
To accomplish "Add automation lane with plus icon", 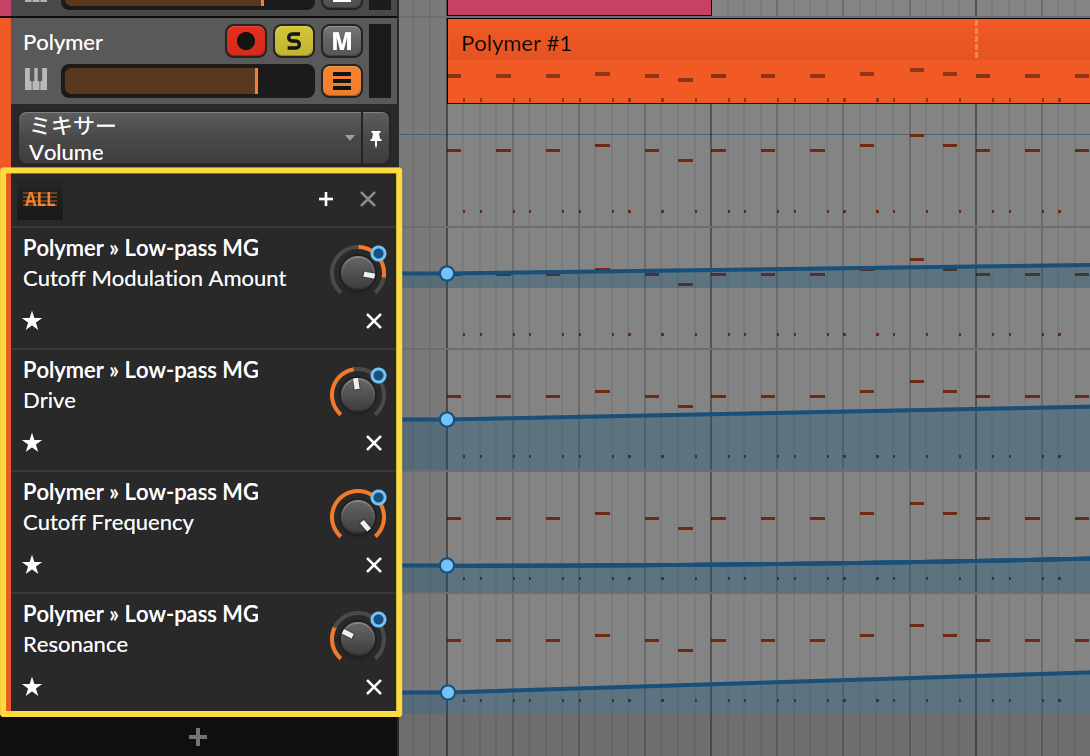I will coord(326,199).
